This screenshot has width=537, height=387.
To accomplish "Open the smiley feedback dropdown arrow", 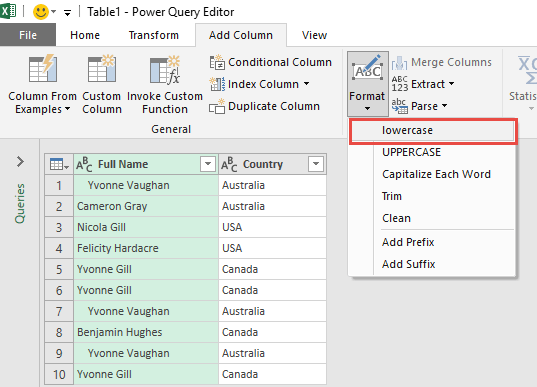I will (x=53, y=12).
